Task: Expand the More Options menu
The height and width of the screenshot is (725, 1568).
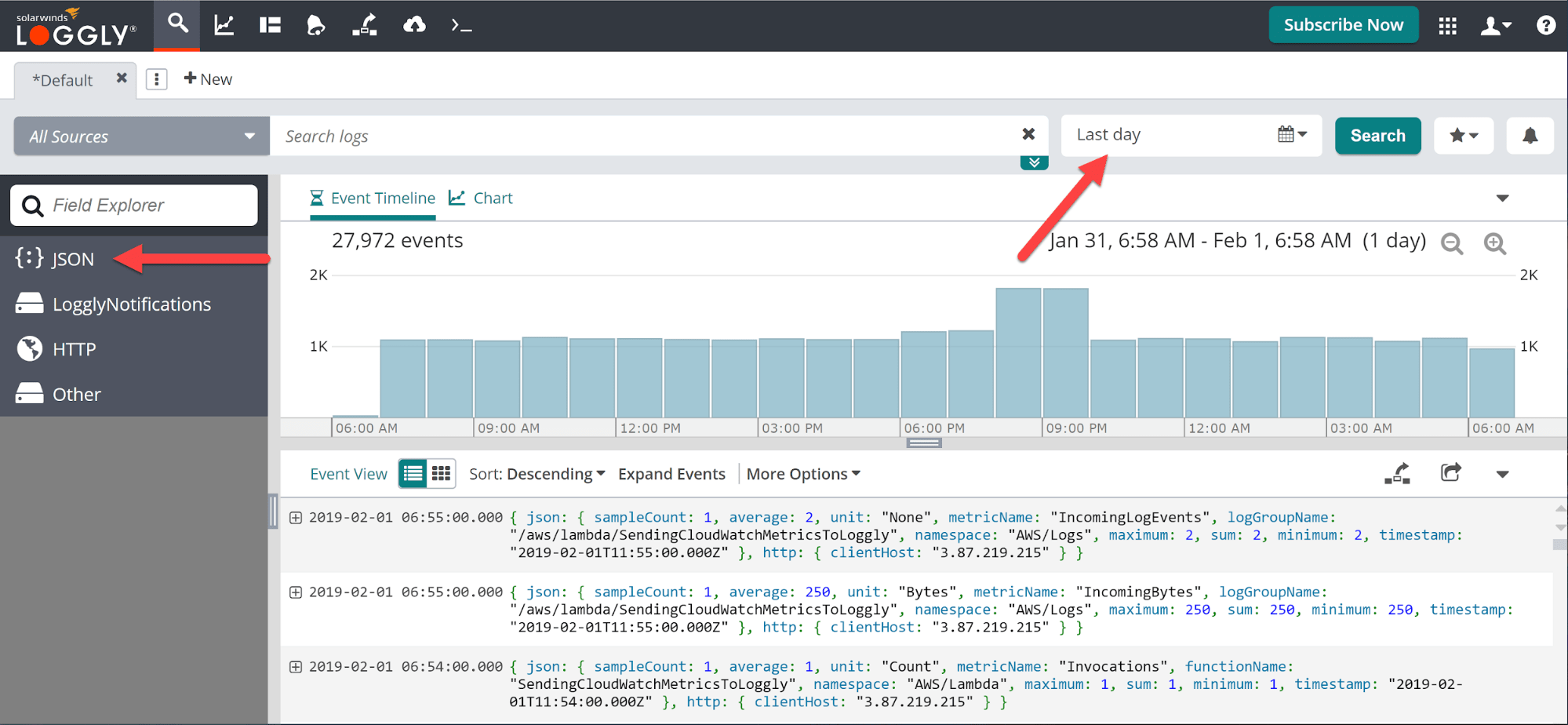Action: pos(803,474)
